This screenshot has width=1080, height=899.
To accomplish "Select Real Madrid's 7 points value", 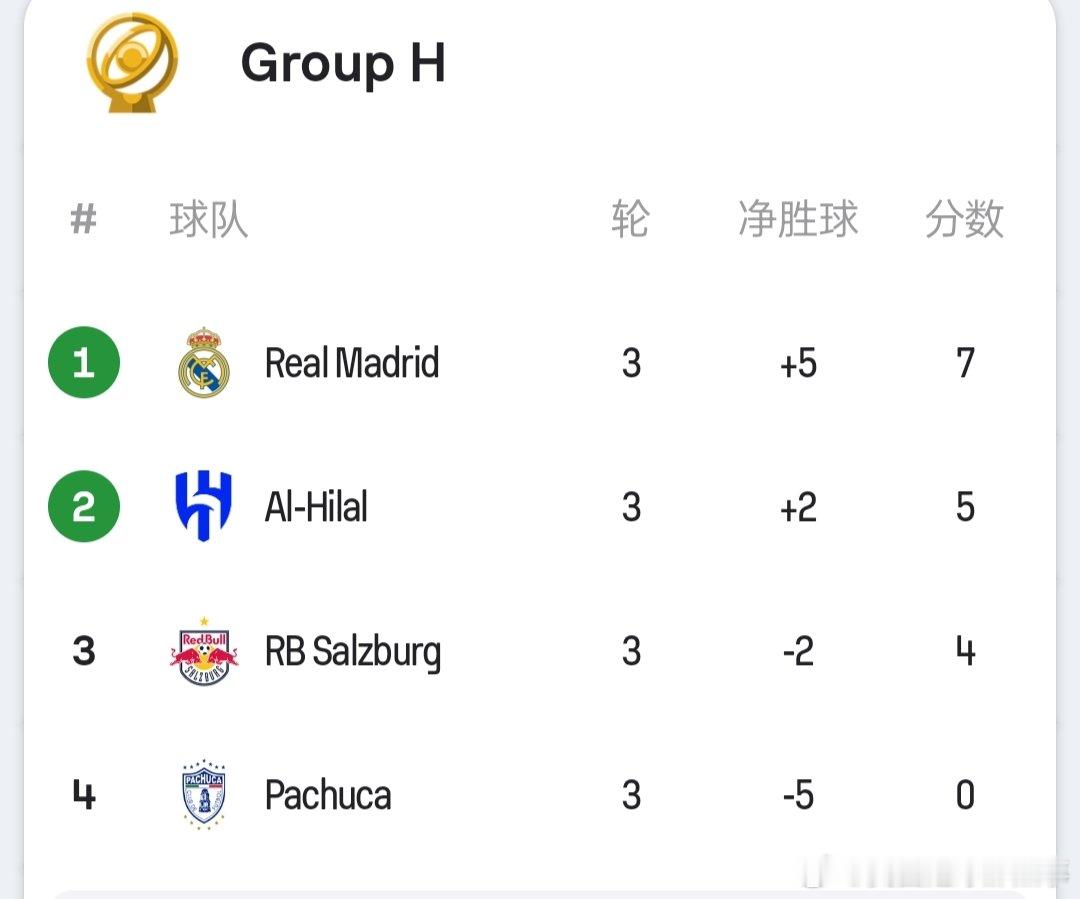I will pyautogui.click(x=965, y=363).
